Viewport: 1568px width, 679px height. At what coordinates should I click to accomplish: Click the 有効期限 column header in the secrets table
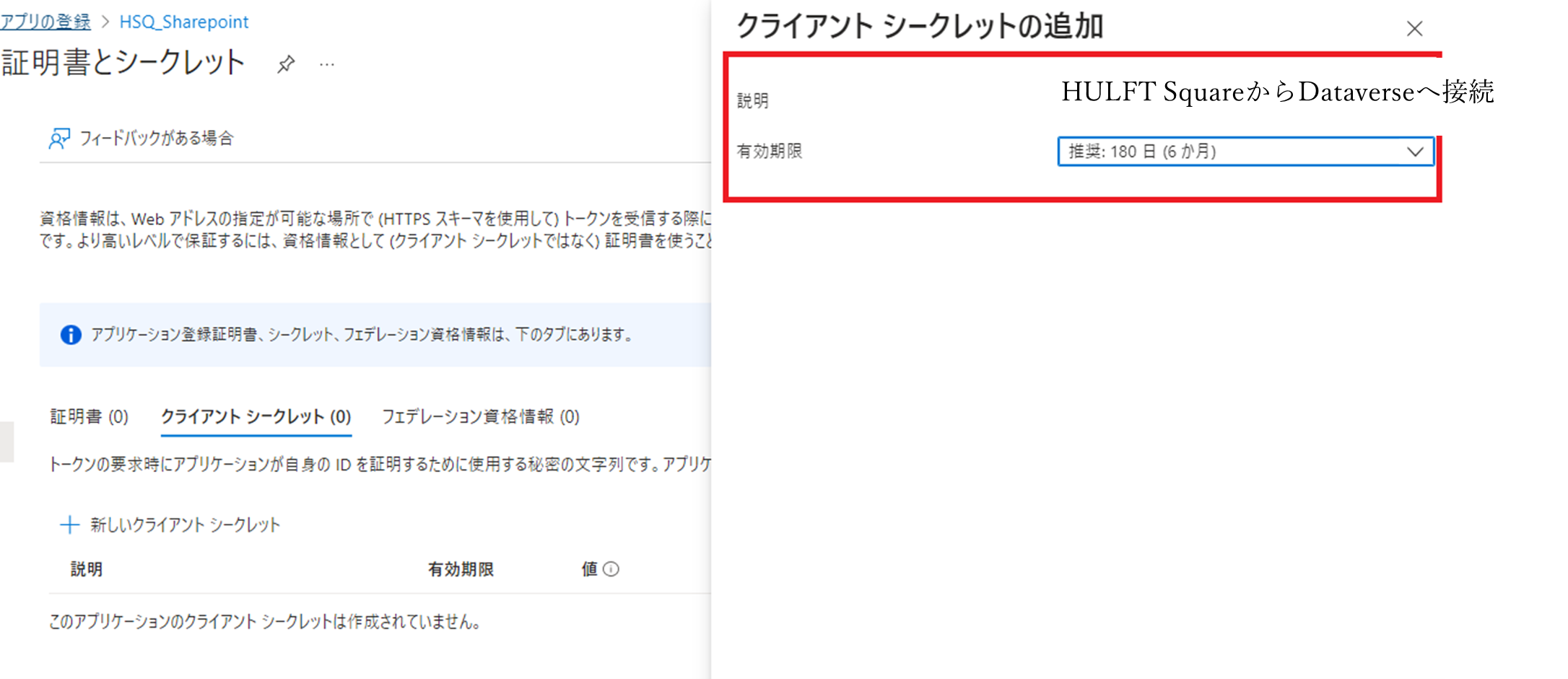(461, 569)
